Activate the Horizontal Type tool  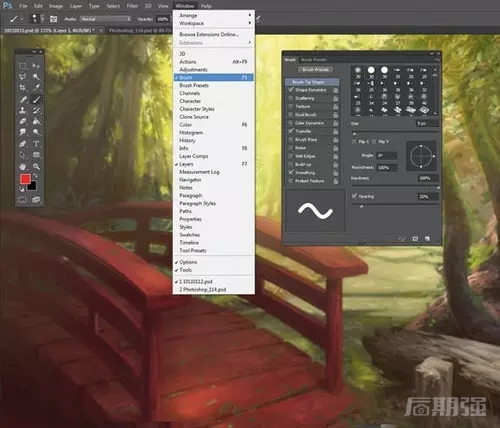[36, 144]
